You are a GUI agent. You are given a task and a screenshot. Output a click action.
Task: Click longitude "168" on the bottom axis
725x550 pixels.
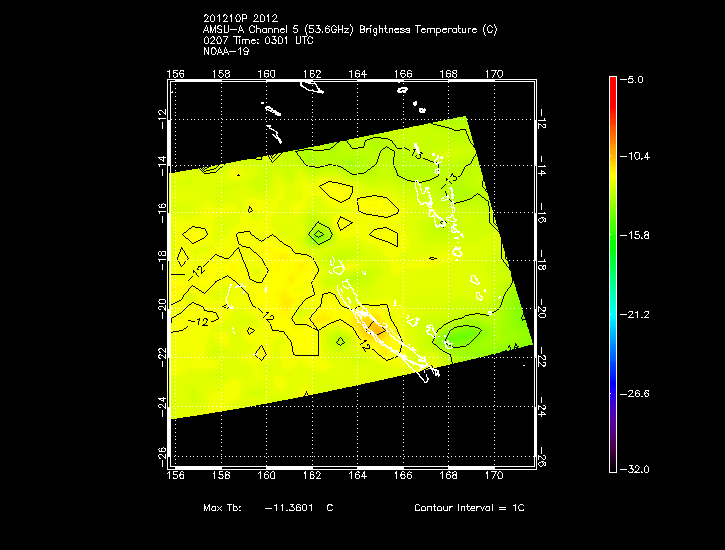click(x=448, y=475)
